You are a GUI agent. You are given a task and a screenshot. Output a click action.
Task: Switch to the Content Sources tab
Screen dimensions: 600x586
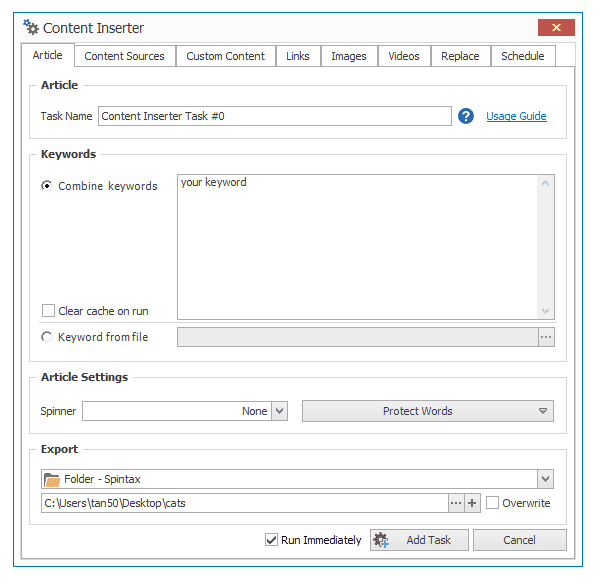coord(125,56)
